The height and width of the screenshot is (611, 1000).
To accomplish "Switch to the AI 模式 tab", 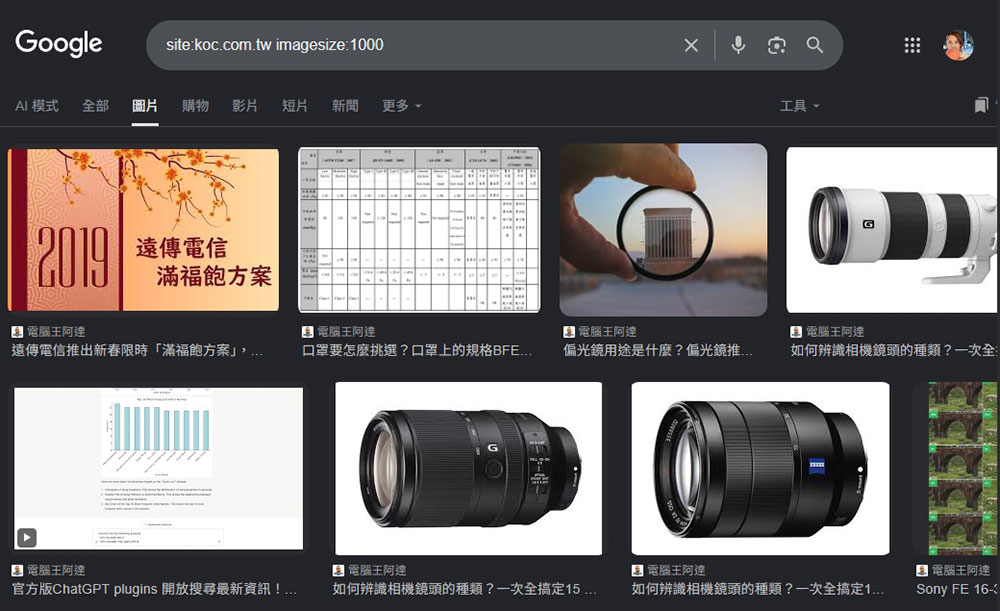I will point(37,106).
